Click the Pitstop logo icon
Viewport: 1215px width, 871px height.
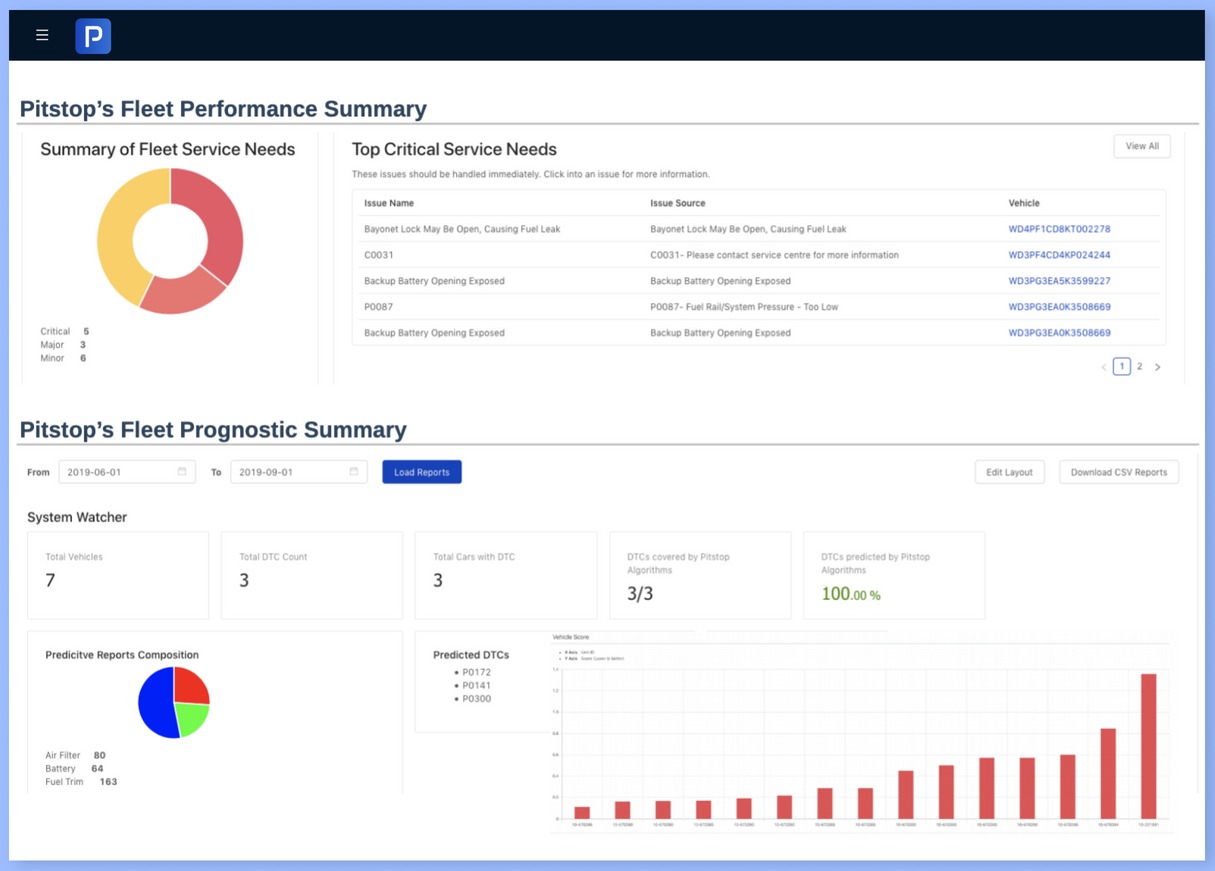[x=93, y=36]
